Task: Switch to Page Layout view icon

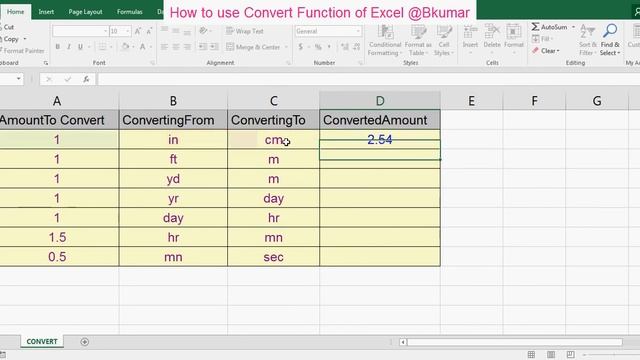Action: click(551, 354)
